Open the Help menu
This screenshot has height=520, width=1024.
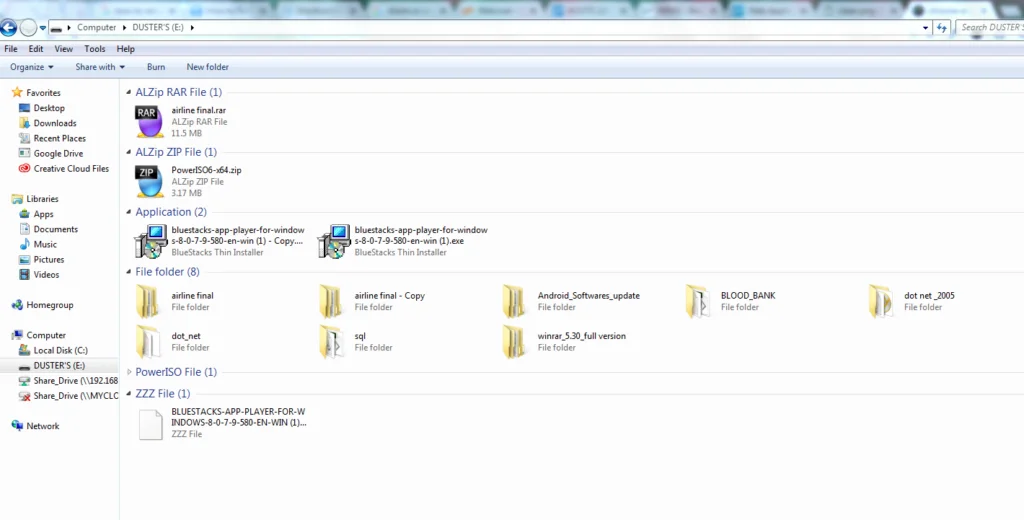(125, 49)
